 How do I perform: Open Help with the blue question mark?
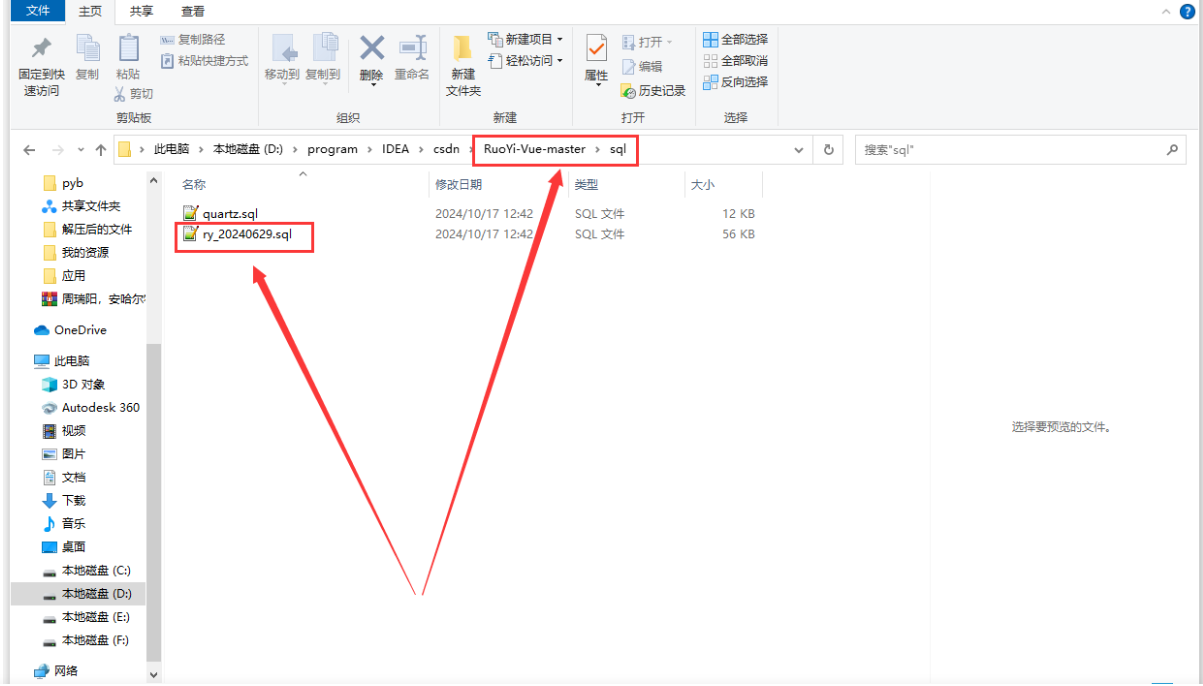[x=1187, y=11]
